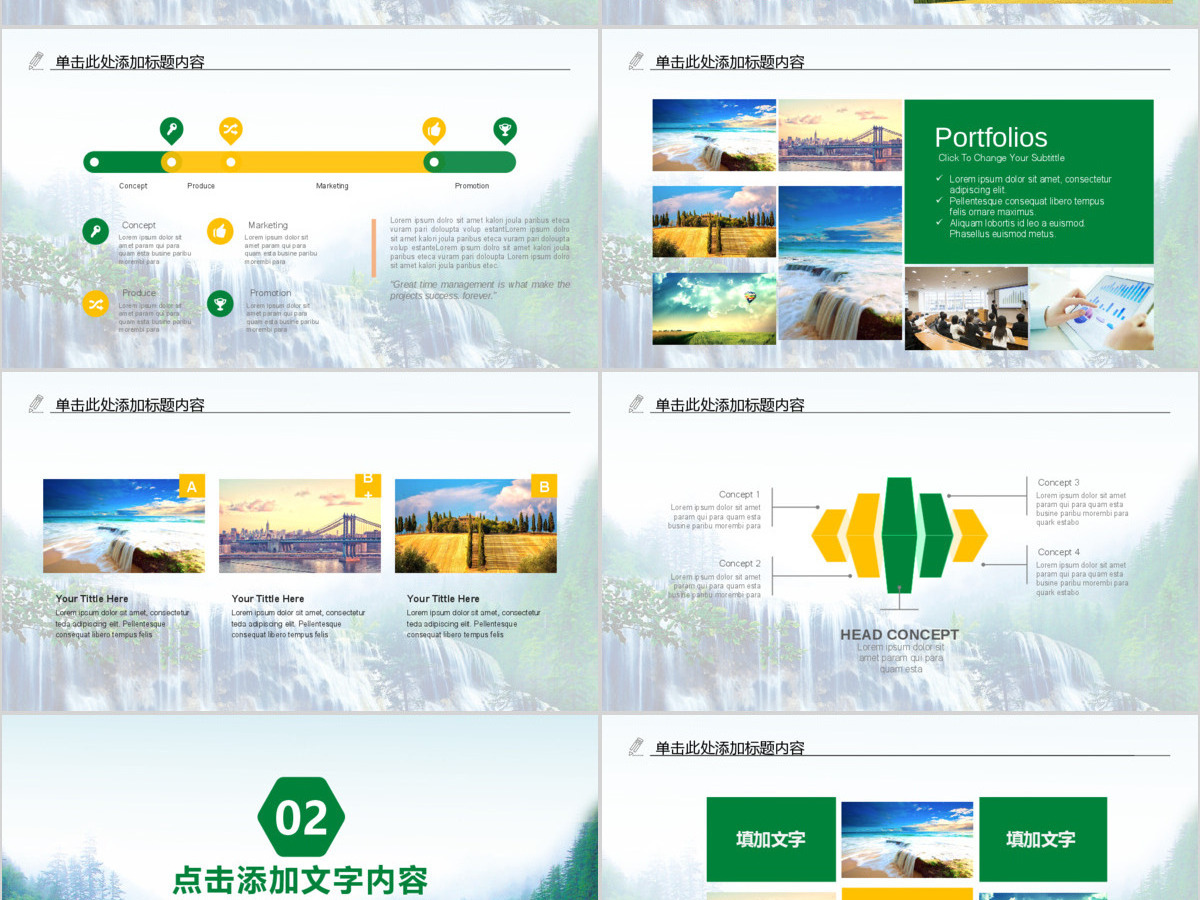The image size is (1200, 900).
Task: Click the green key pin above the timeline
Action: click(172, 131)
